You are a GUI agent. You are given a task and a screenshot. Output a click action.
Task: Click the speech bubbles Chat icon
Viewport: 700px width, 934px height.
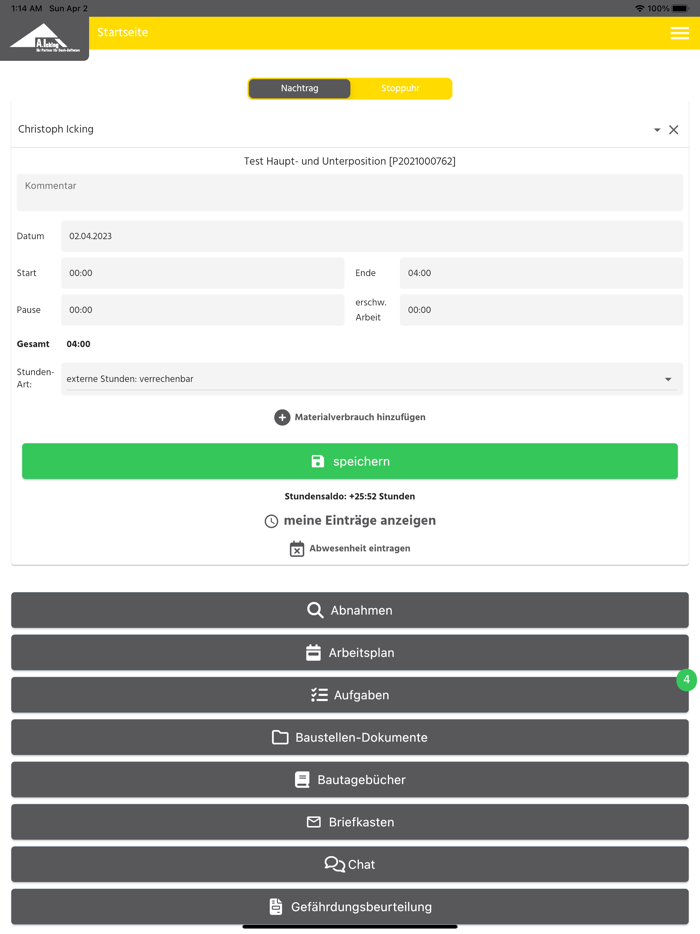click(334, 864)
